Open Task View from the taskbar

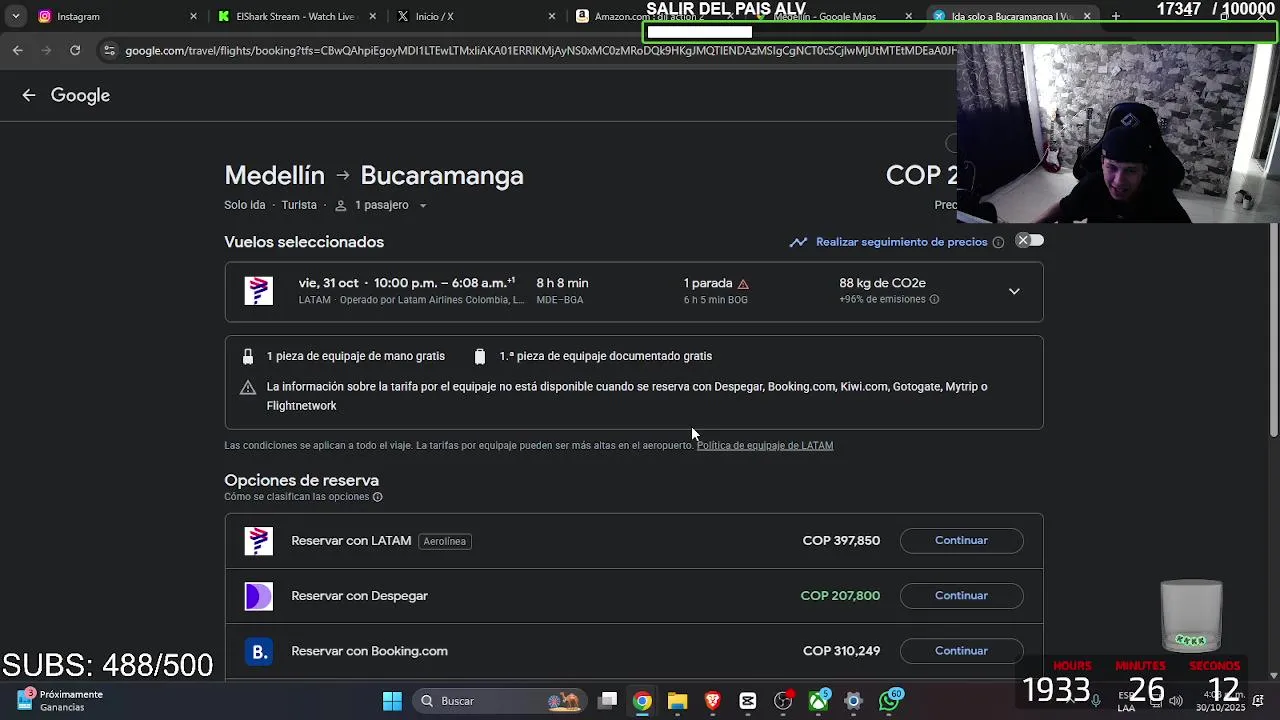[608, 701]
